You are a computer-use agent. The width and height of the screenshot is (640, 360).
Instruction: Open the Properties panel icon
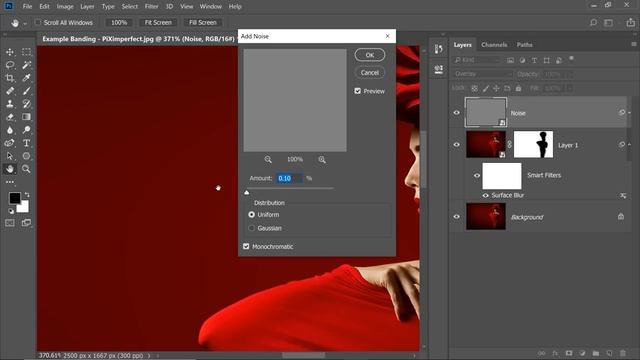tap(439, 69)
